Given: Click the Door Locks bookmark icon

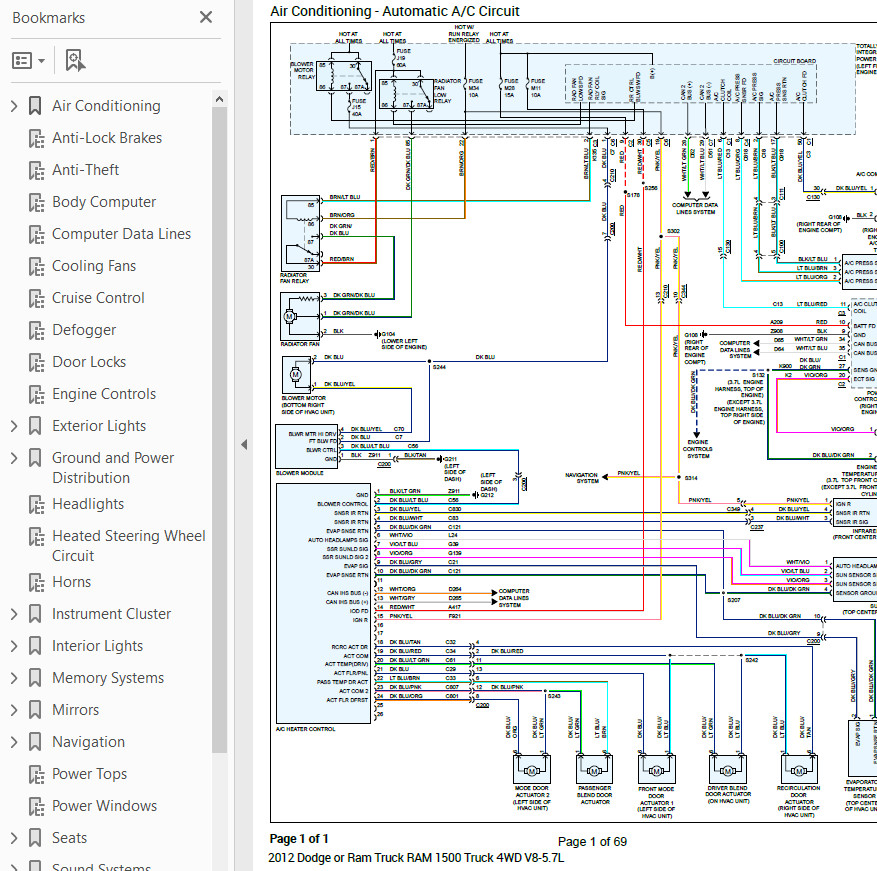Looking at the screenshot, I should 36,362.
